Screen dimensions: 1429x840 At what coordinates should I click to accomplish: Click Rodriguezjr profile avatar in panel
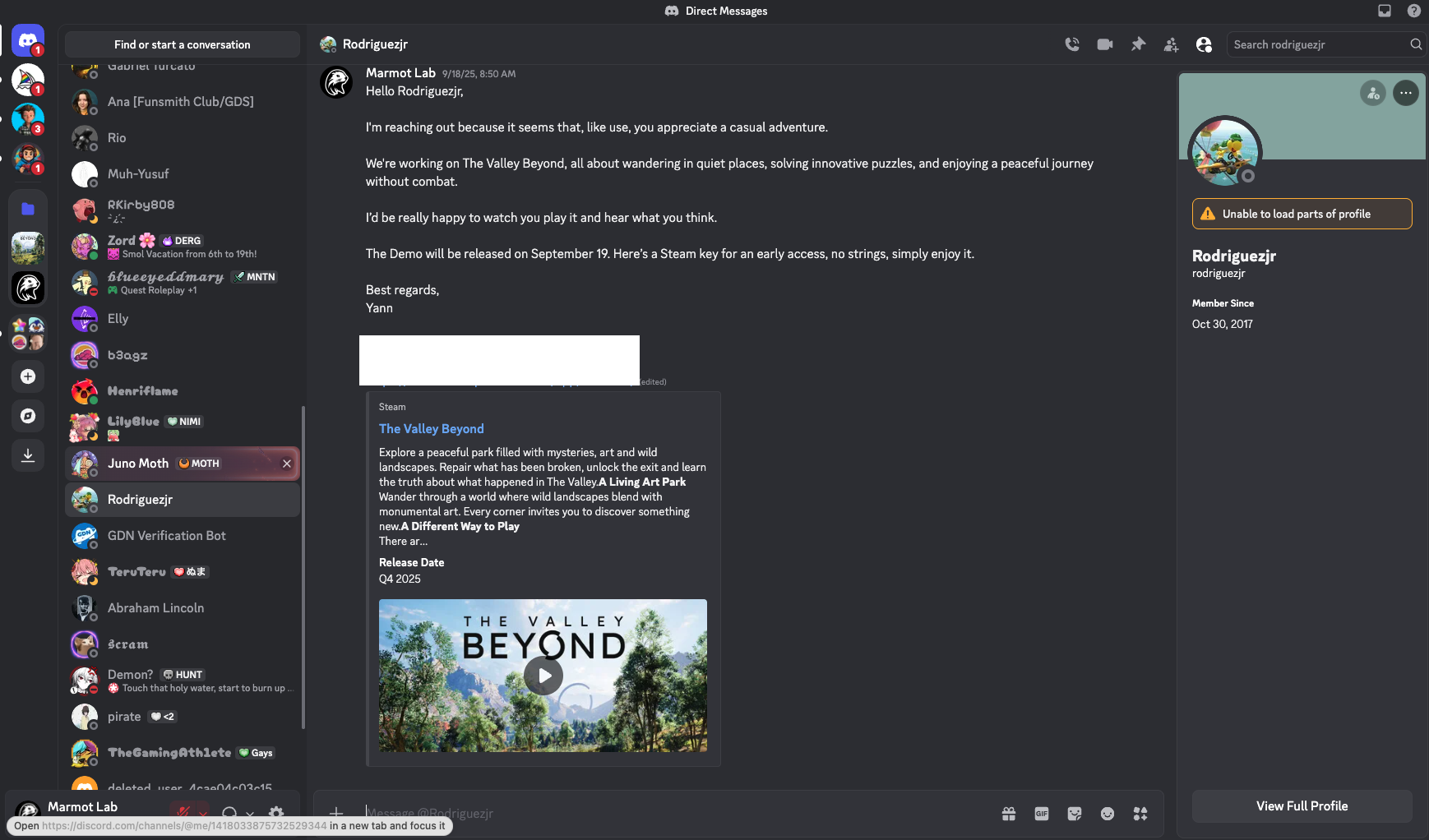(1225, 152)
